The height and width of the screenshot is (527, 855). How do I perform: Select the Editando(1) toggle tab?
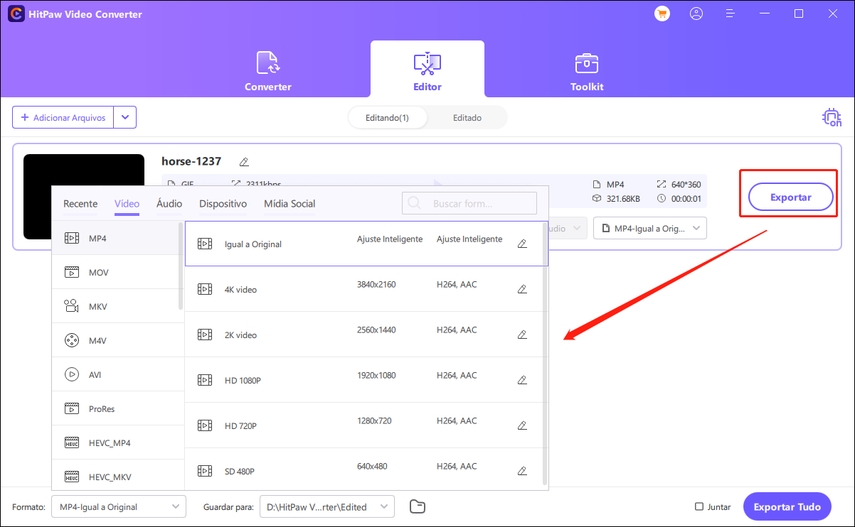387,117
